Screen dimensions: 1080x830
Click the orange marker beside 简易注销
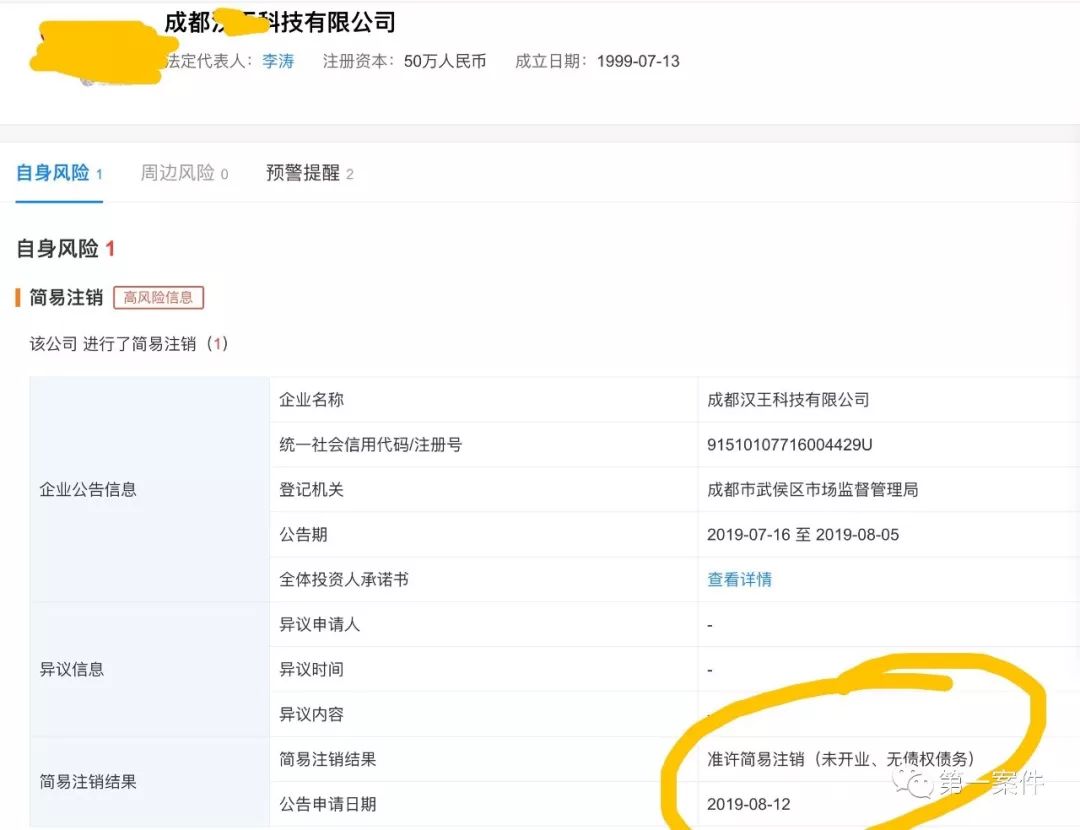(16, 297)
